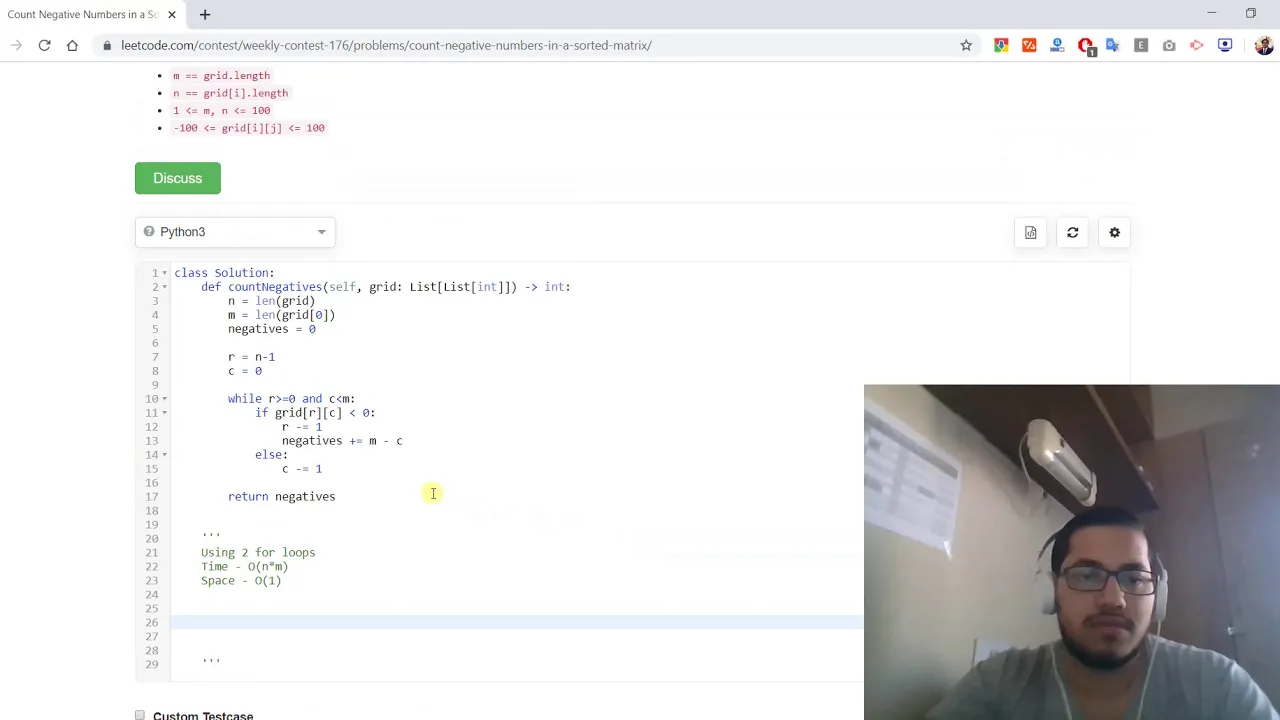
Task: Open the colorful download extension icon
Action: [1001, 45]
